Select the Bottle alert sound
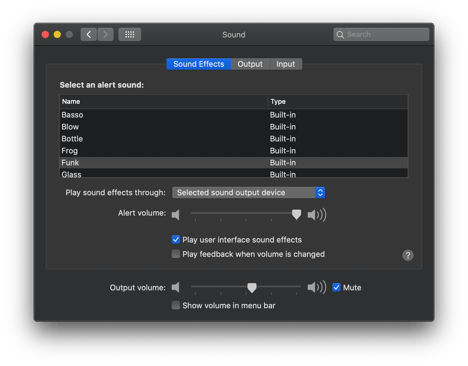468x366 pixels. [x=234, y=139]
